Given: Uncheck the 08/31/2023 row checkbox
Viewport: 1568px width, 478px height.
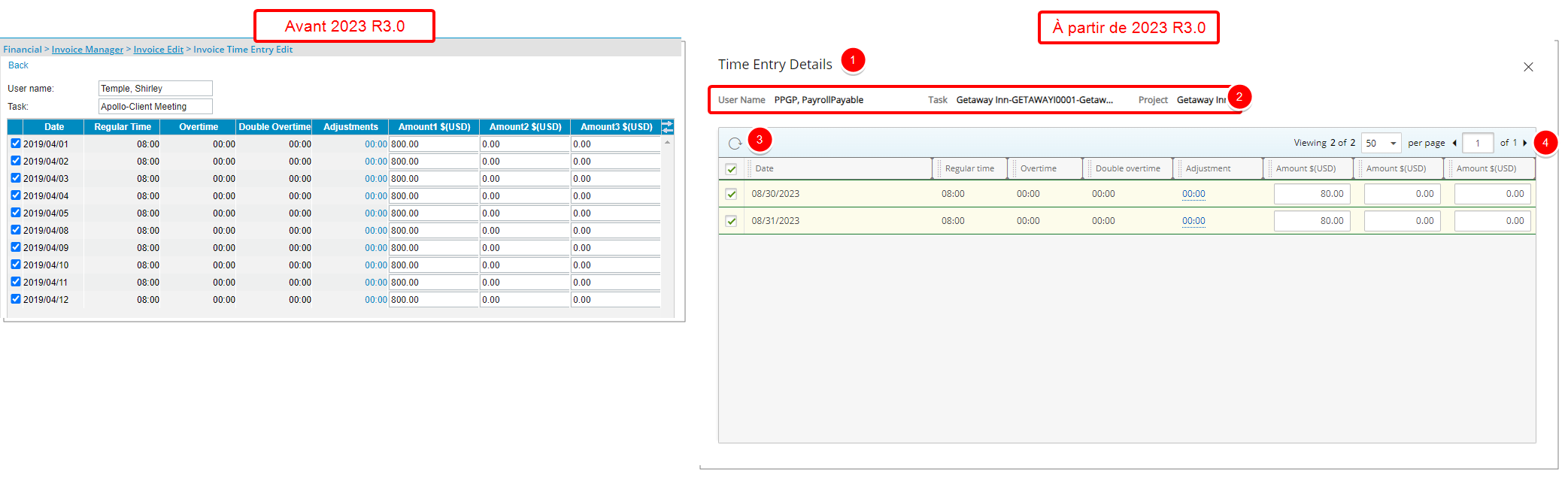Looking at the screenshot, I should [x=731, y=221].
